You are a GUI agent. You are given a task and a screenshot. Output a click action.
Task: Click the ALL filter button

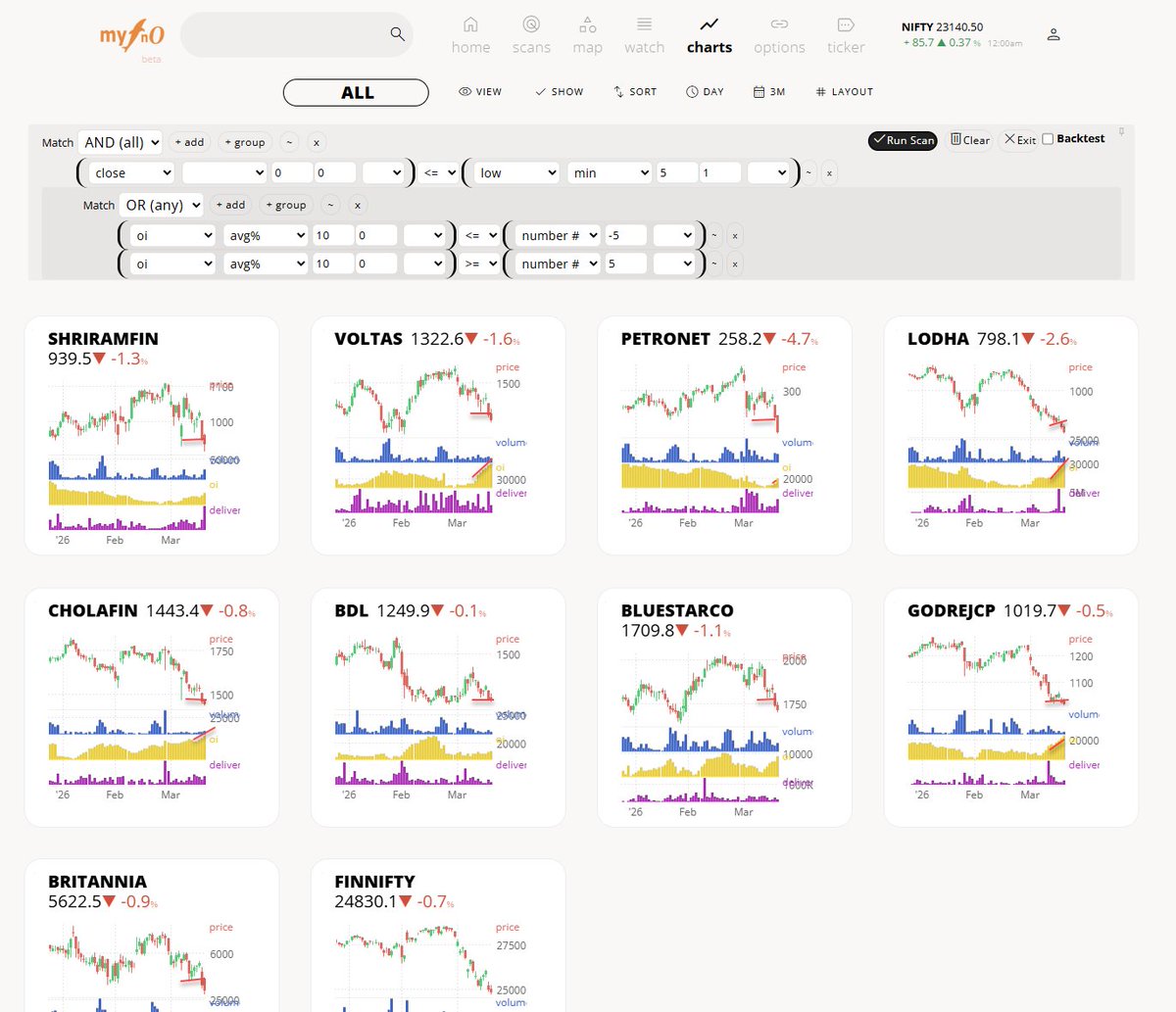[x=356, y=92]
